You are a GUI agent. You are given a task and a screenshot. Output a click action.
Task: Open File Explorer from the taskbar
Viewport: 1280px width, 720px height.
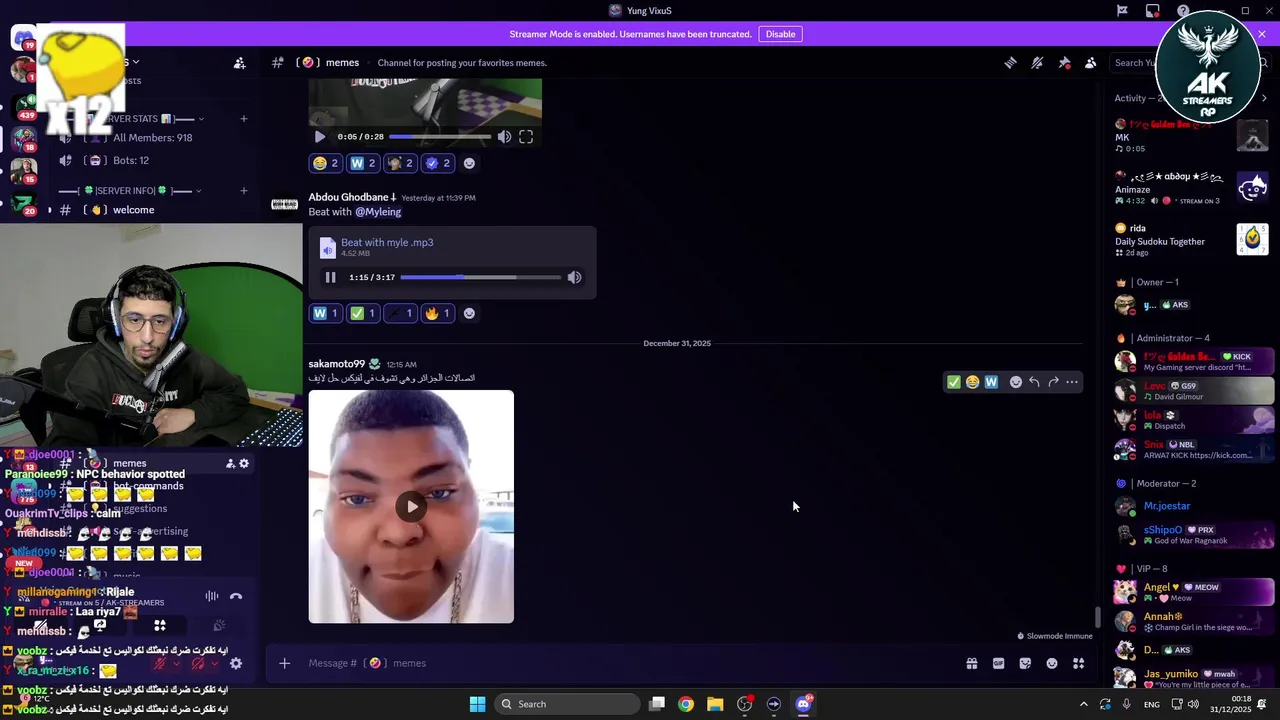point(715,704)
